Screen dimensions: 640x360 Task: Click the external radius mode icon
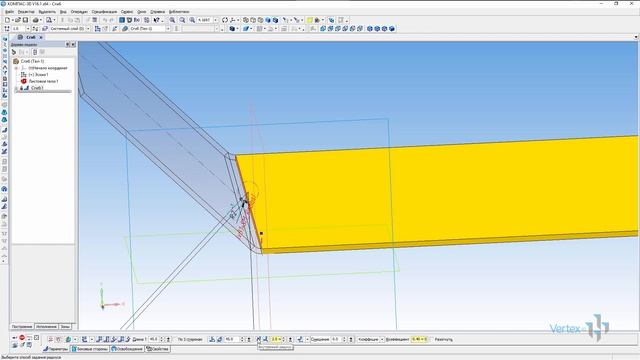265,339
